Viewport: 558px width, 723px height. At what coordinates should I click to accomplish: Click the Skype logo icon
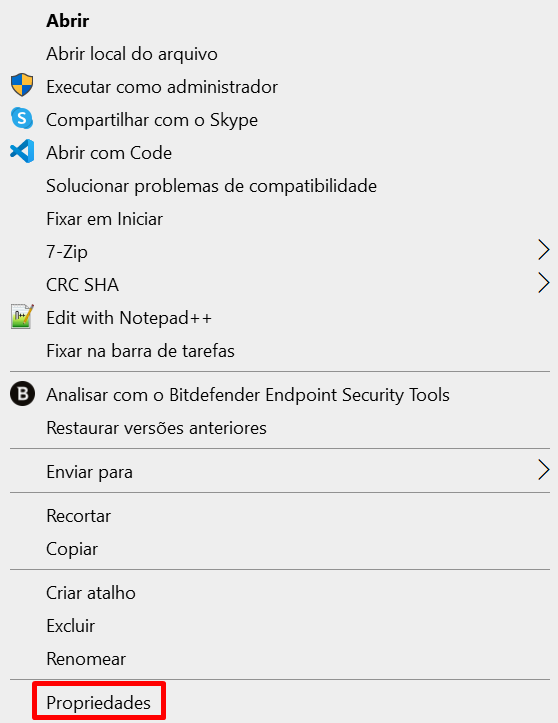pyautogui.click(x=22, y=119)
